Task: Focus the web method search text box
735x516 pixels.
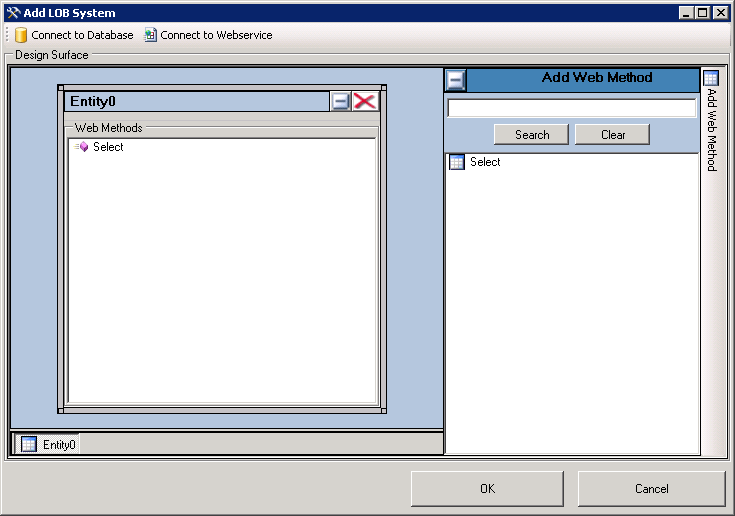Action: [571, 108]
